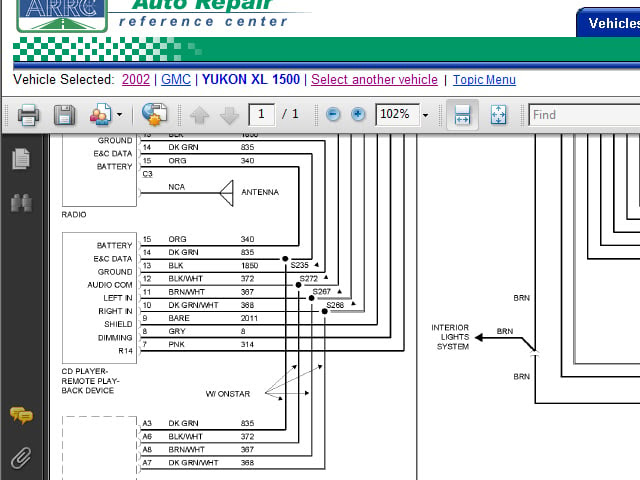Screen dimensions: 640x480
Task: Go to next page down arrow
Action: point(229,115)
